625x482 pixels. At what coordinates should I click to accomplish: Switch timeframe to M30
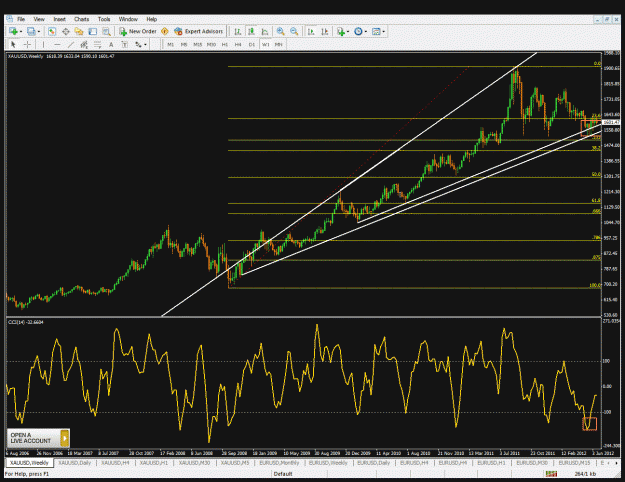pyautogui.click(x=211, y=44)
